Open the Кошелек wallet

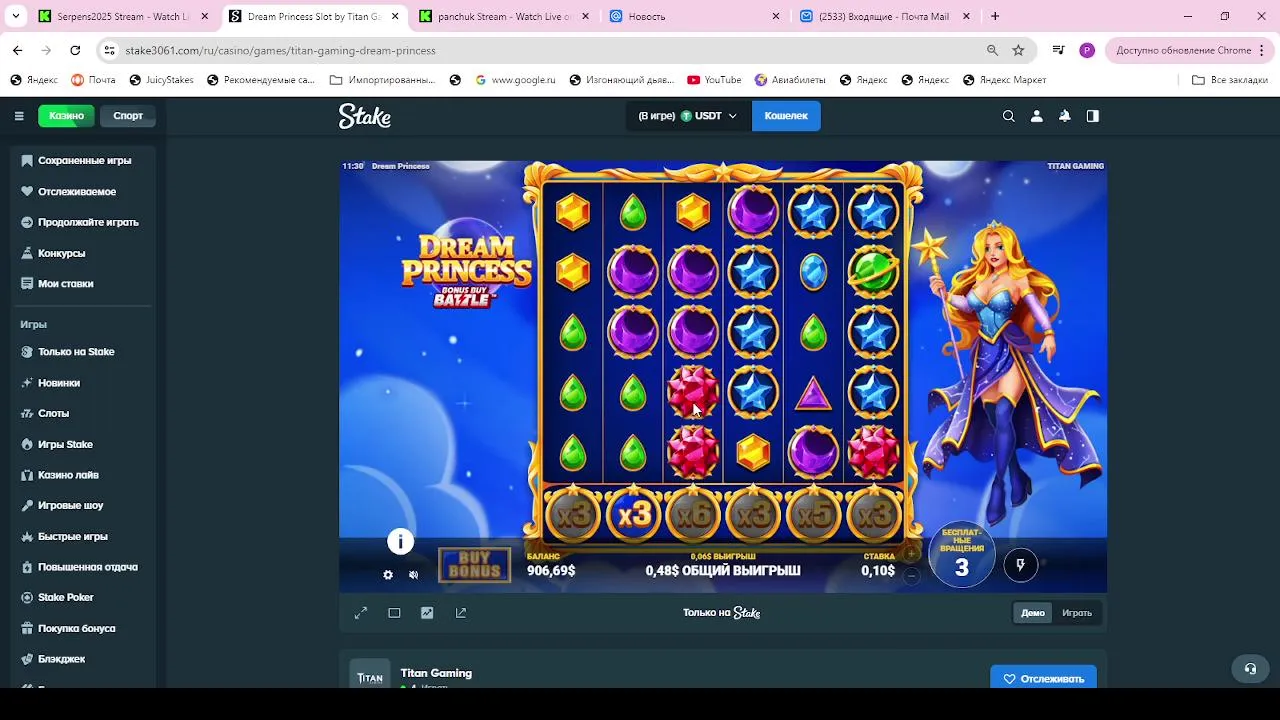(x=786, y=116)
